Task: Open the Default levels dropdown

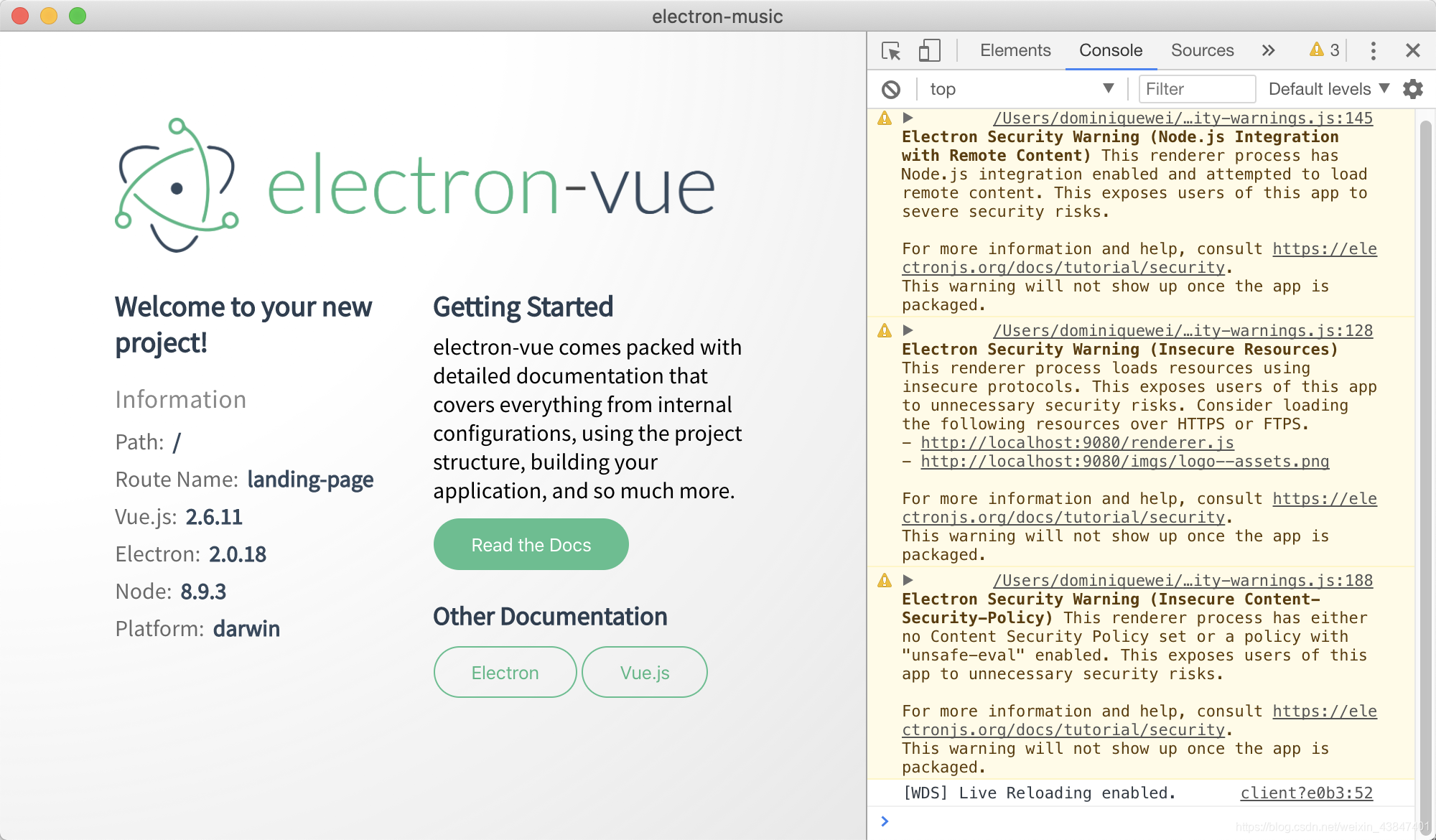Action: 1328,89
